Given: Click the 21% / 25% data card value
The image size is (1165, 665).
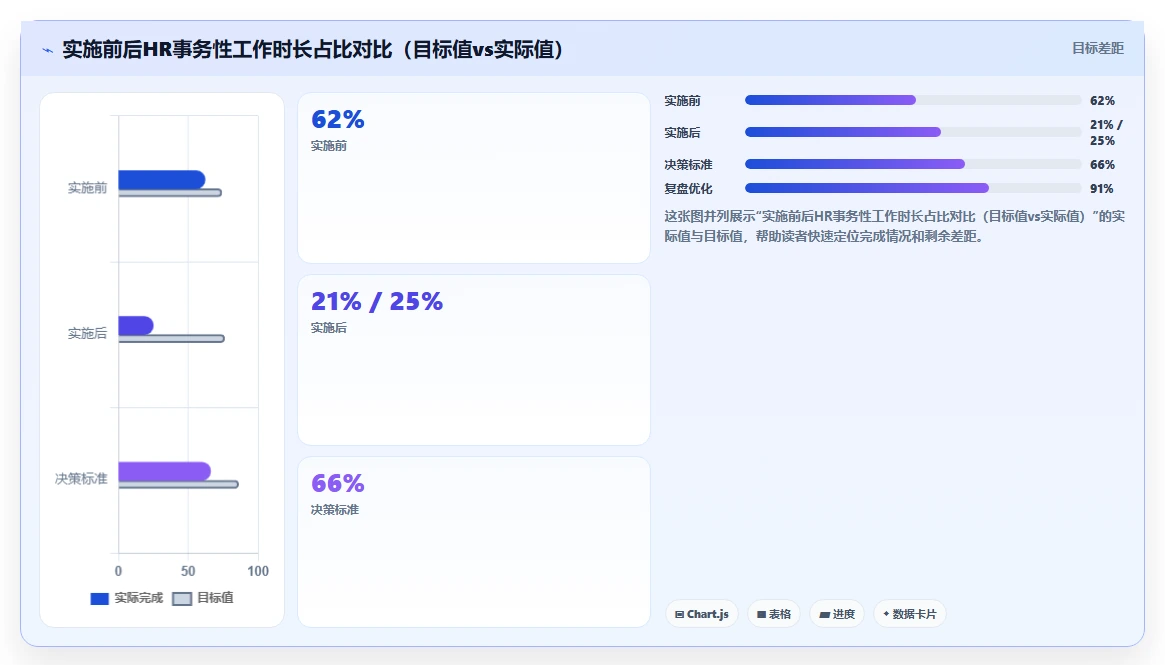Looking at the screenshot, I should [x=377, y=301].
